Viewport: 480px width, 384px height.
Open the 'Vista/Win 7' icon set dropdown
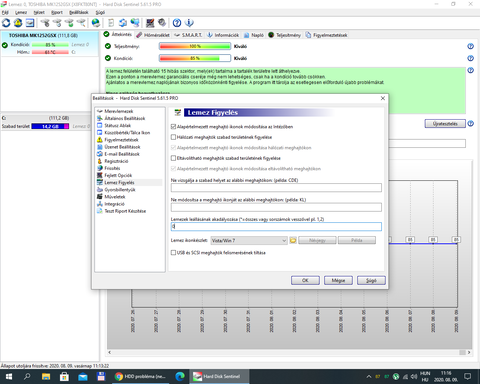[x=249, y=240]
